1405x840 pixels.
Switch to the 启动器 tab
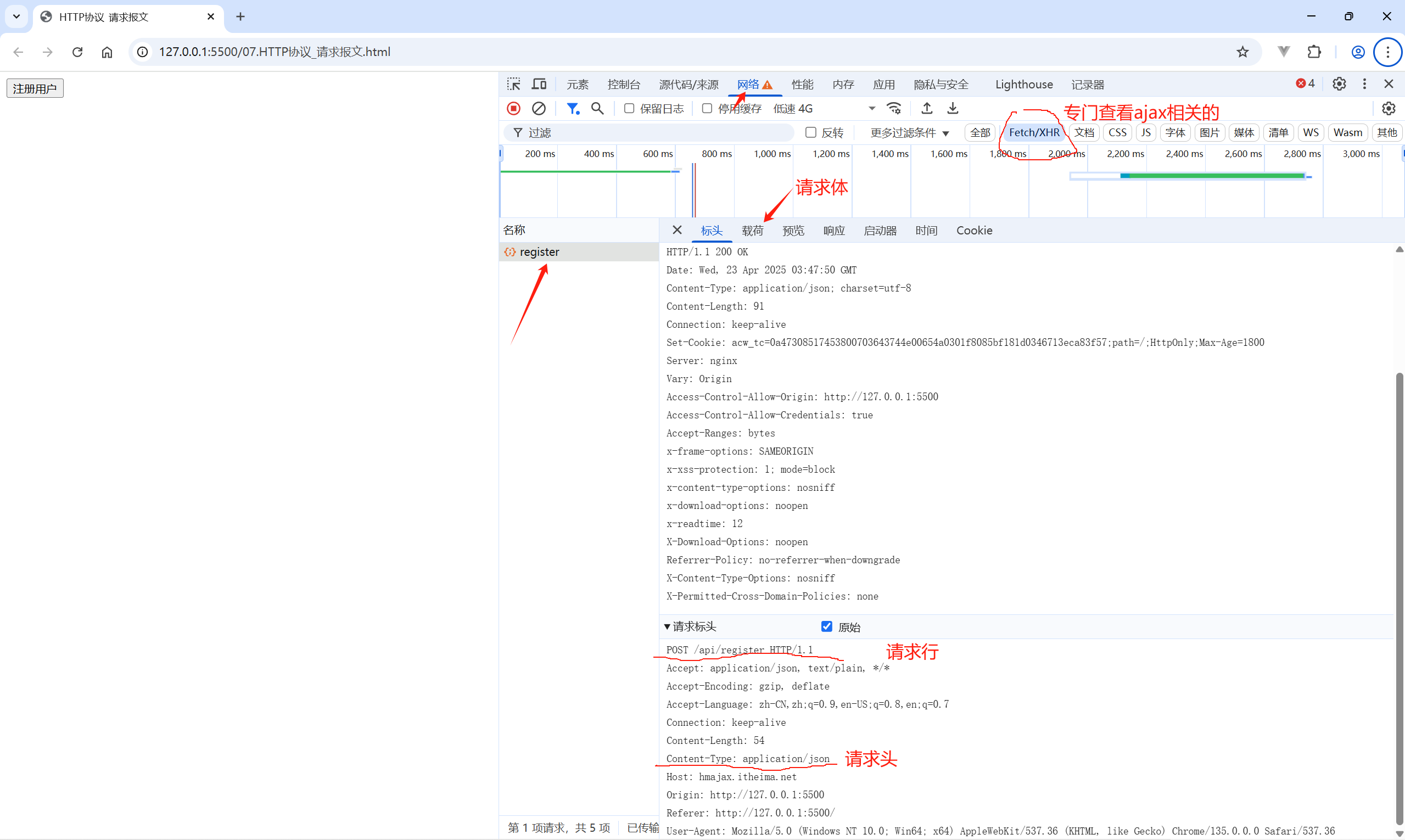click(x=880, y=231)
